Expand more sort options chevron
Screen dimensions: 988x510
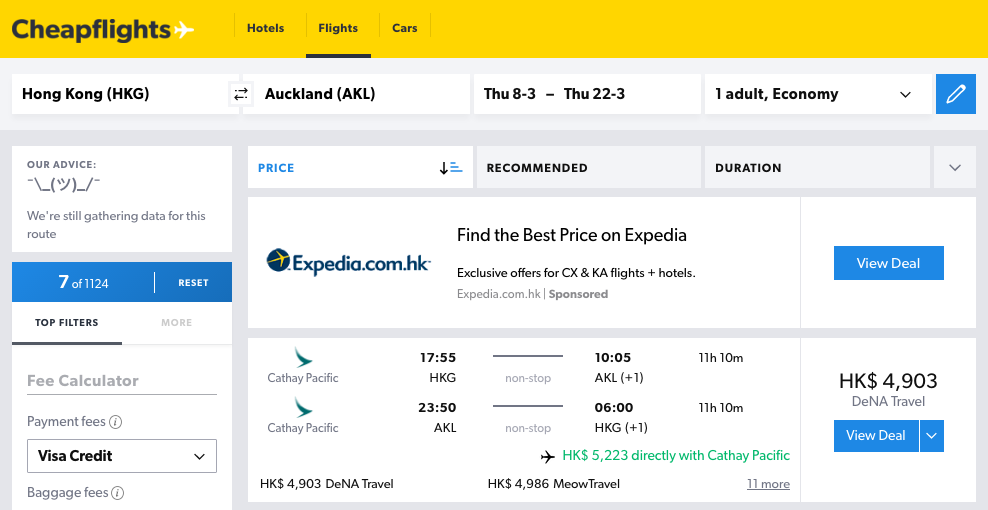[x=955, y=168]
